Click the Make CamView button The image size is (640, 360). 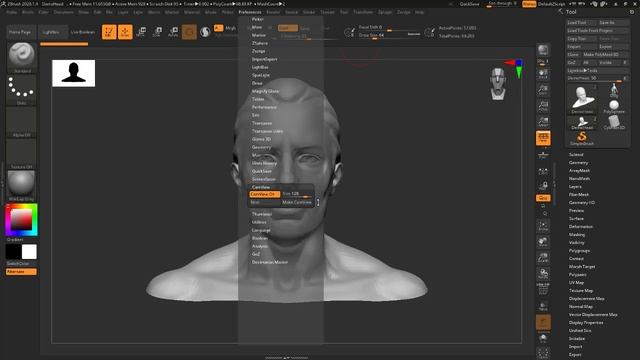(297, 202)
